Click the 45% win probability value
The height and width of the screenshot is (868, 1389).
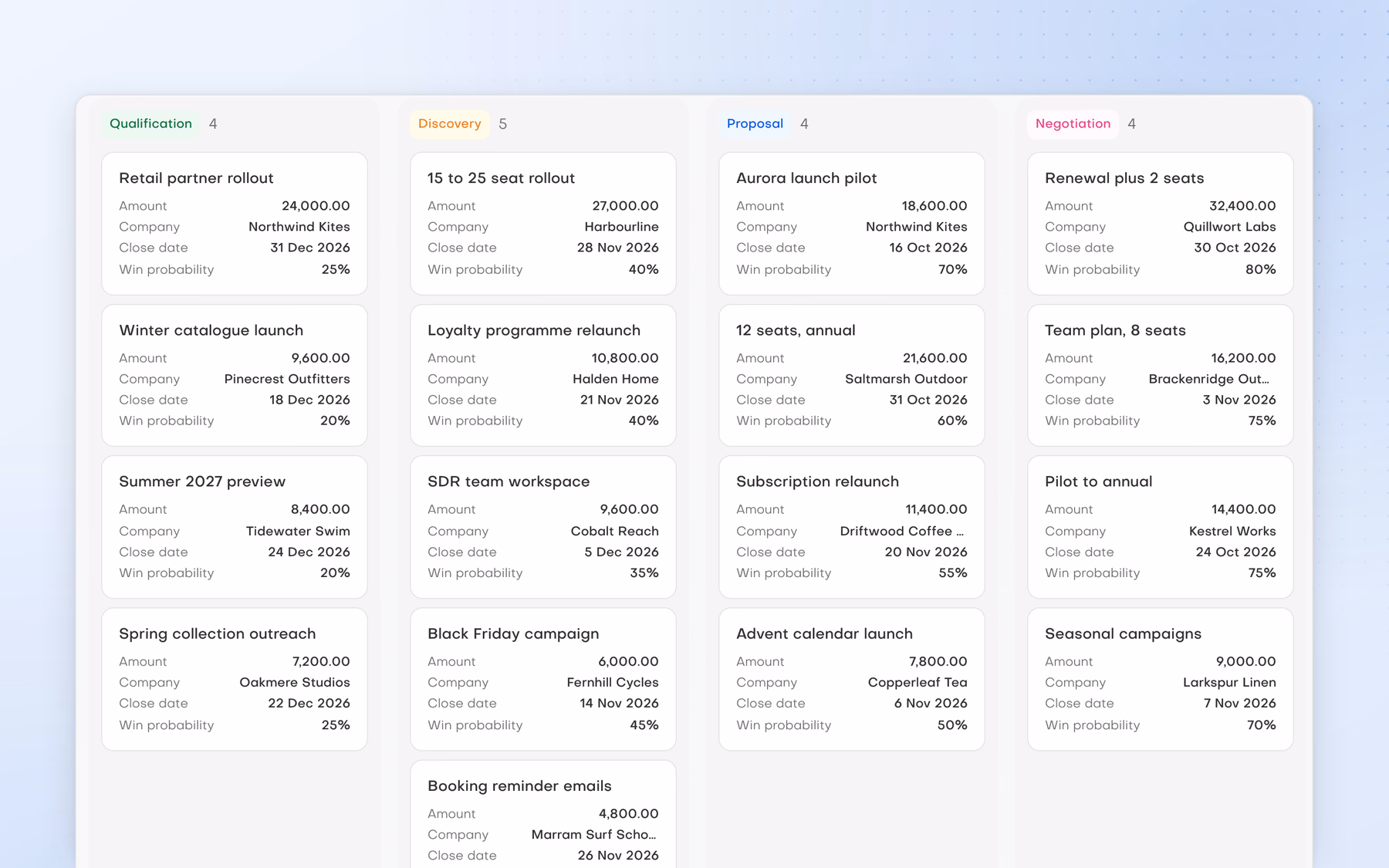(644, 725)
